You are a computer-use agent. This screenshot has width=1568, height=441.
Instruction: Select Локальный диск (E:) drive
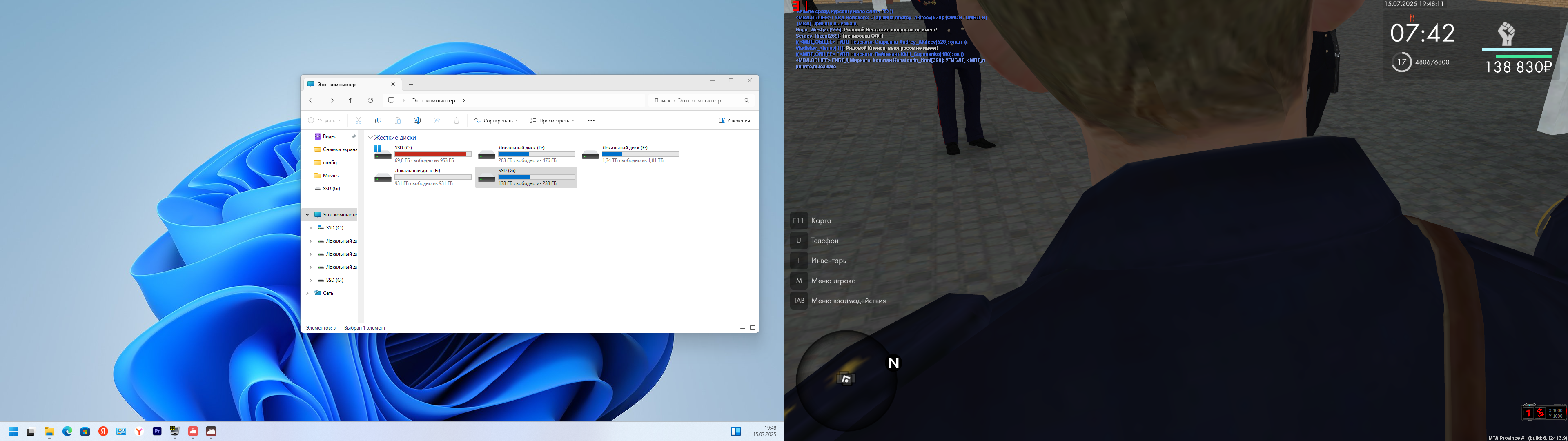[630, 154]
